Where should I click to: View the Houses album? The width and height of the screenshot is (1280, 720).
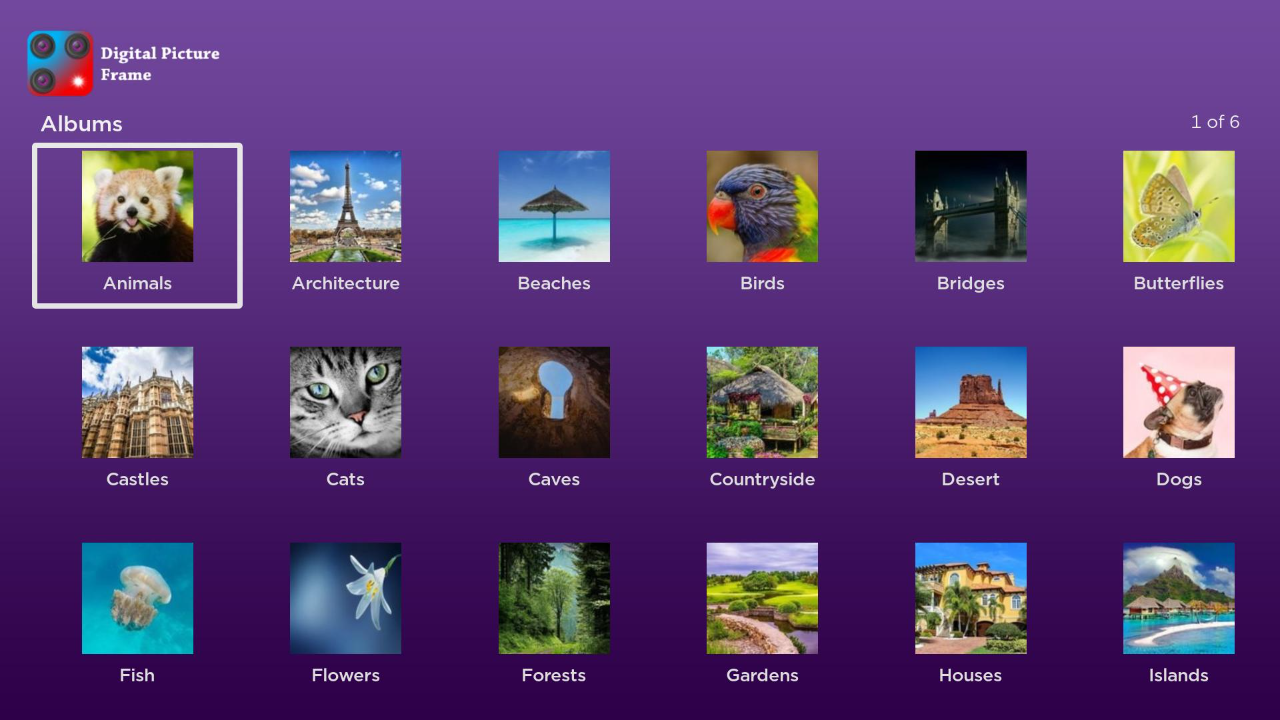[x=970, y=598]
